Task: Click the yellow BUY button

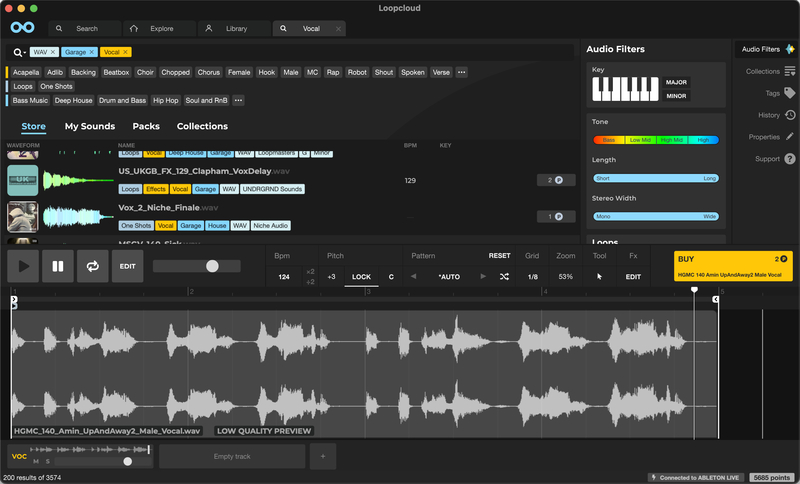Action: (x=733, y=266)
